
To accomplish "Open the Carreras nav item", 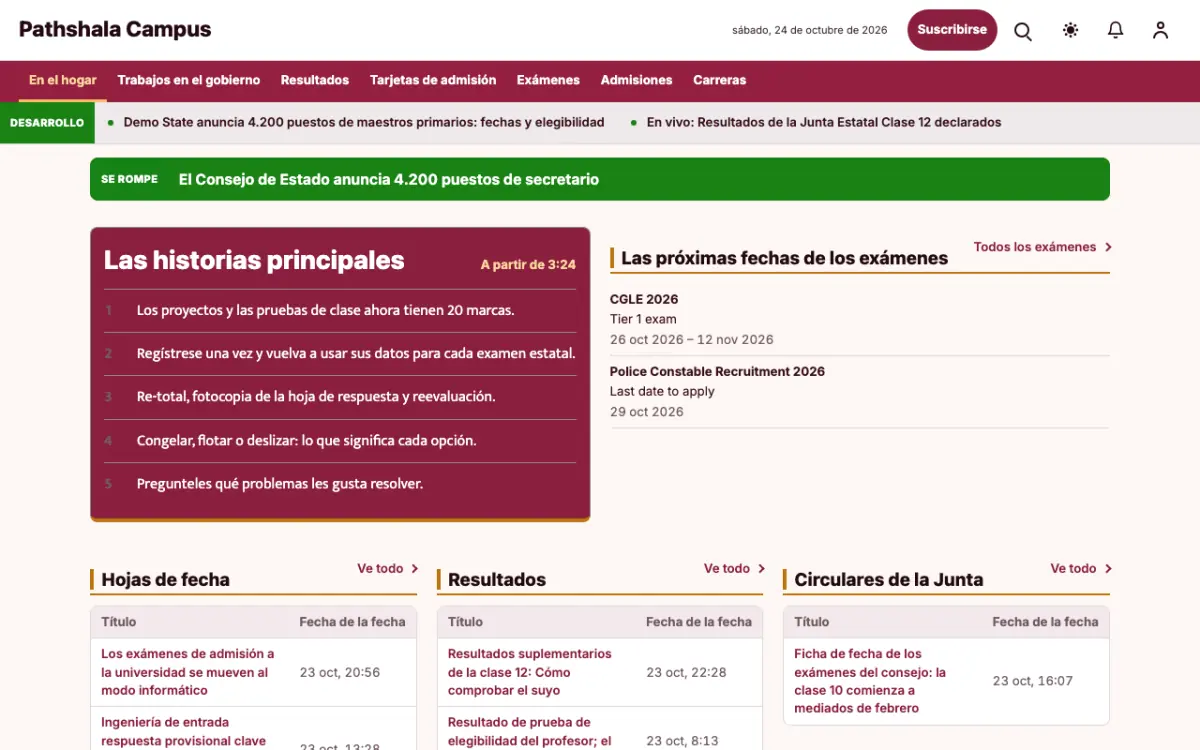I will (720, 80).
